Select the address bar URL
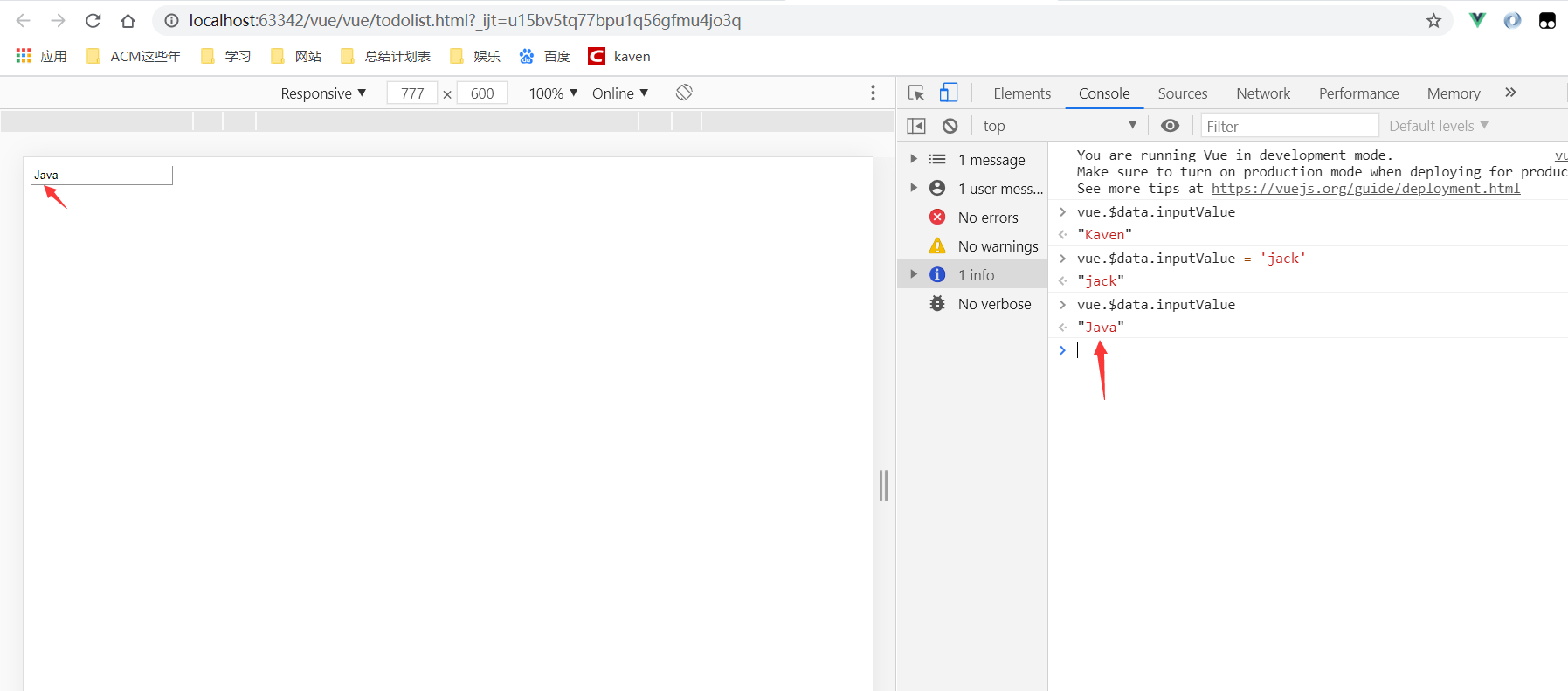Screen dimensions: 1568x691 (x=465, y=20)
